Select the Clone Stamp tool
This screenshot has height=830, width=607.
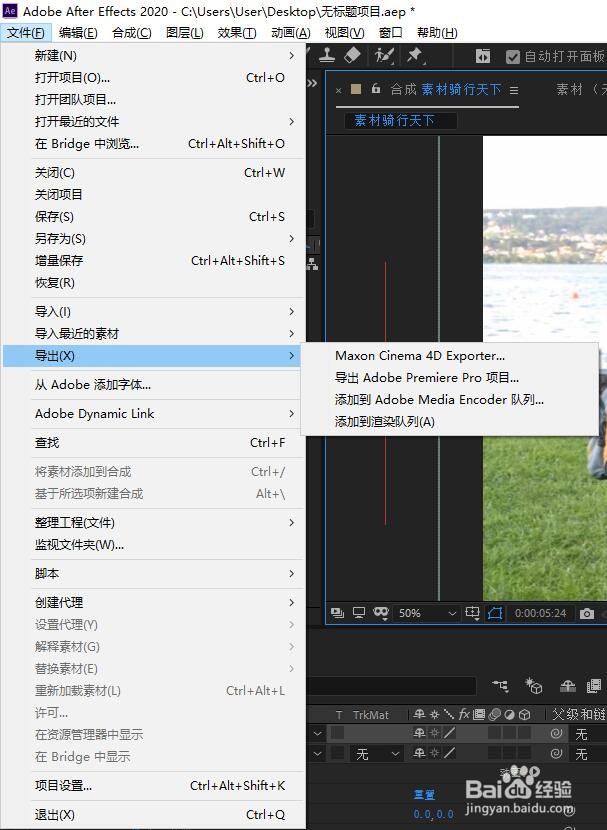(327, 55)
